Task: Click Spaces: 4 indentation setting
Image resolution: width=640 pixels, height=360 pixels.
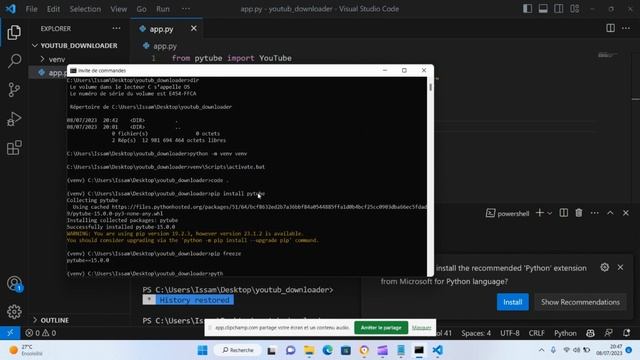Action: tap(476, 333)
